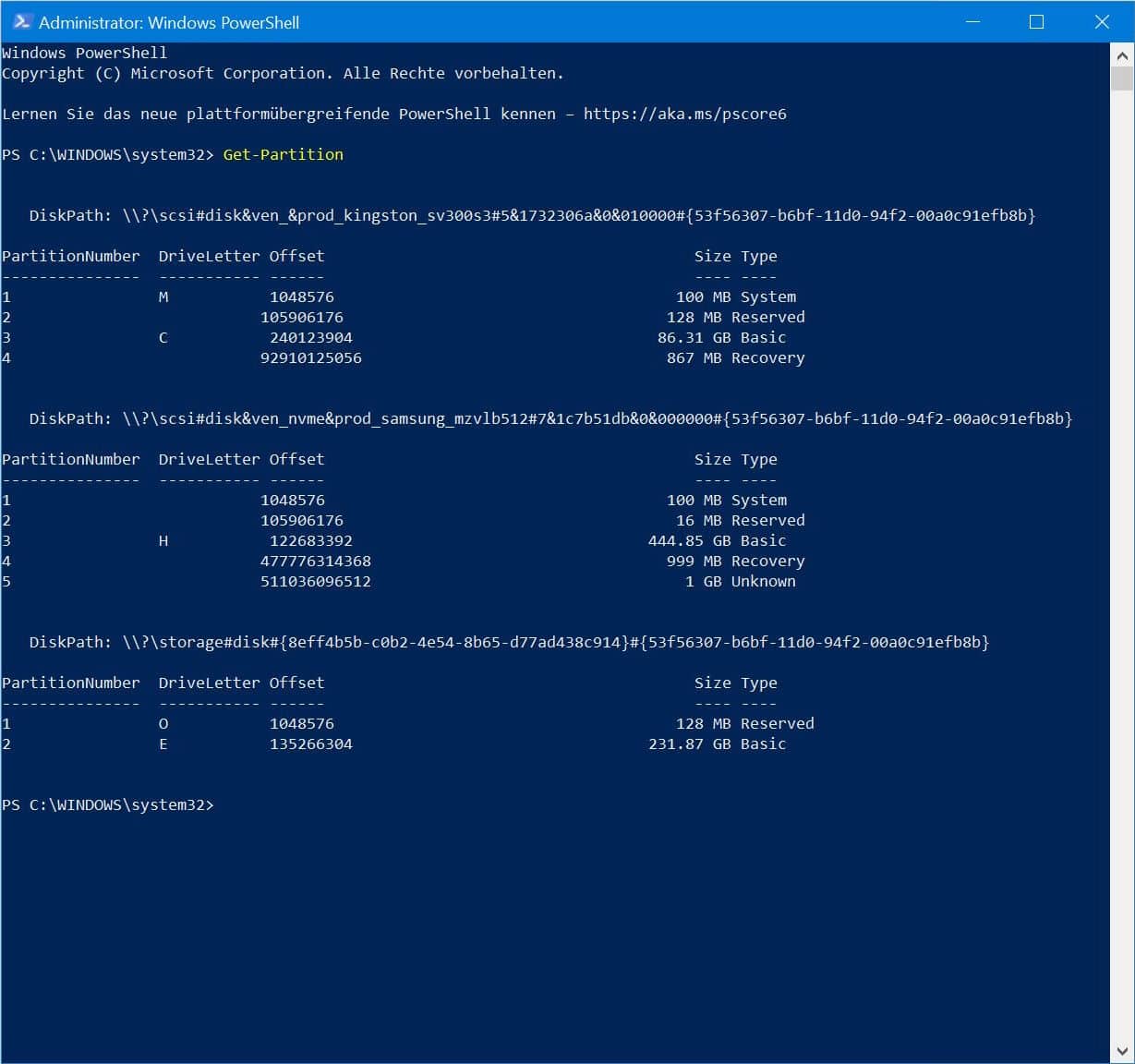The image size is (1135, 1064).
Task: Click the 867 MB Recovery partition row
Action: pyautogui.click(x=404, y=357)
